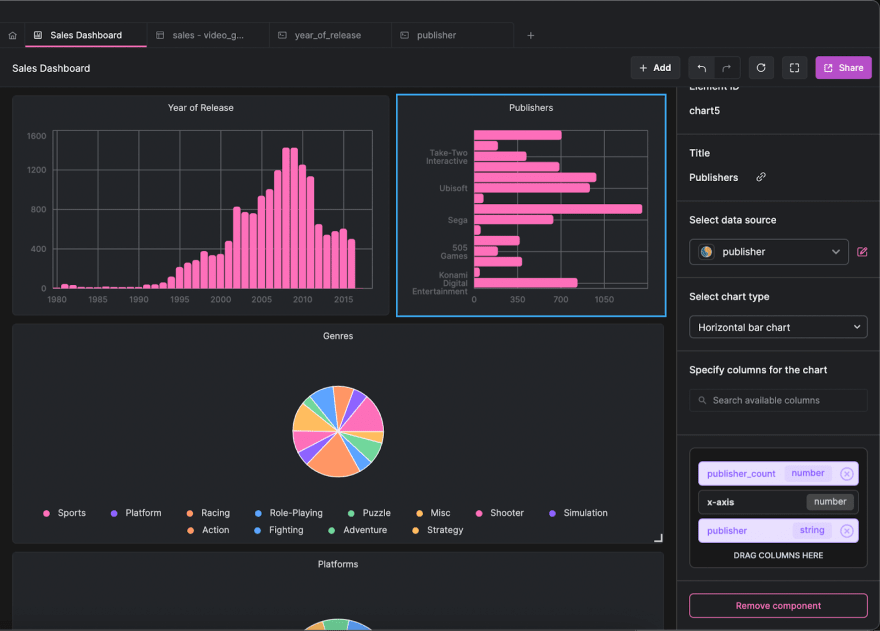This screenshot has height=631, width=880.
Task: Toggle the Shooter legend entry
Action: coord(499,513)
